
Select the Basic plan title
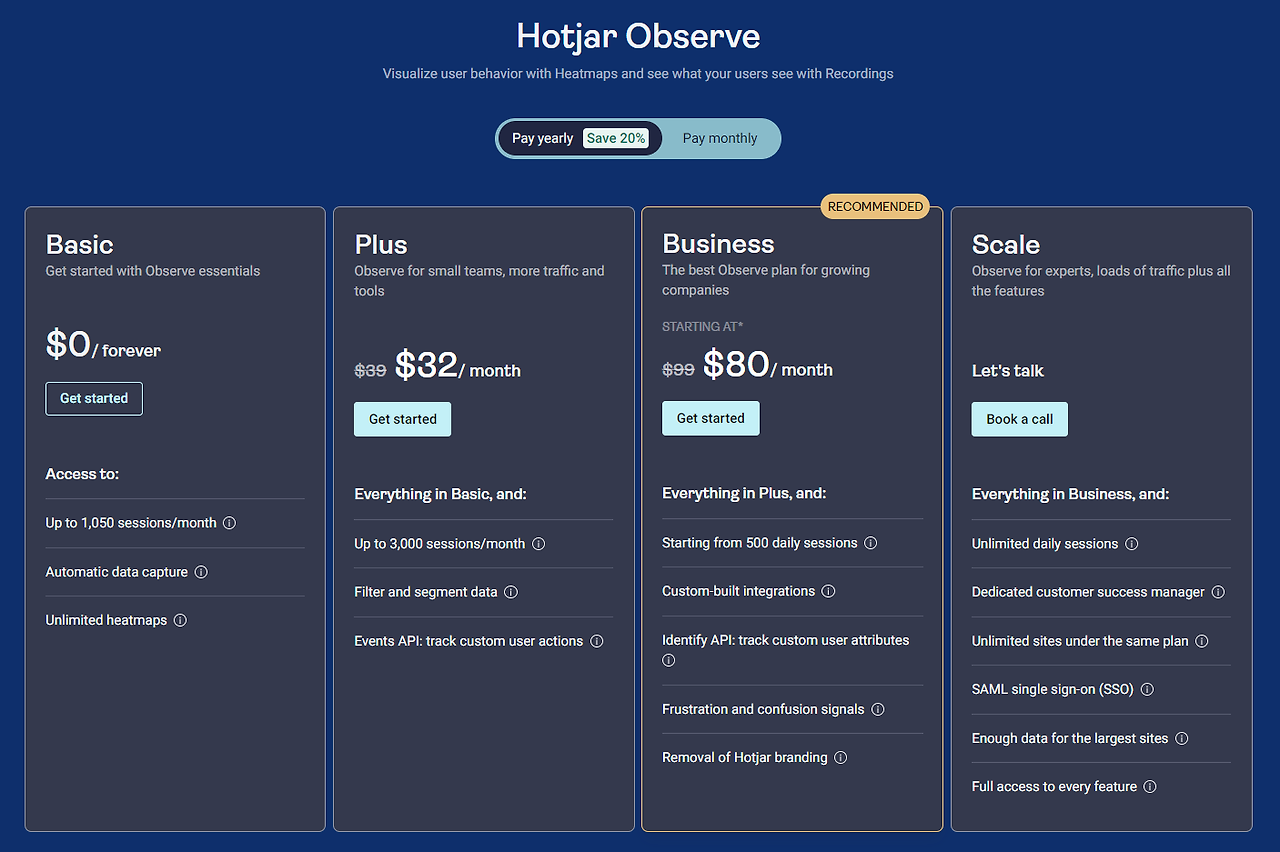80,245
